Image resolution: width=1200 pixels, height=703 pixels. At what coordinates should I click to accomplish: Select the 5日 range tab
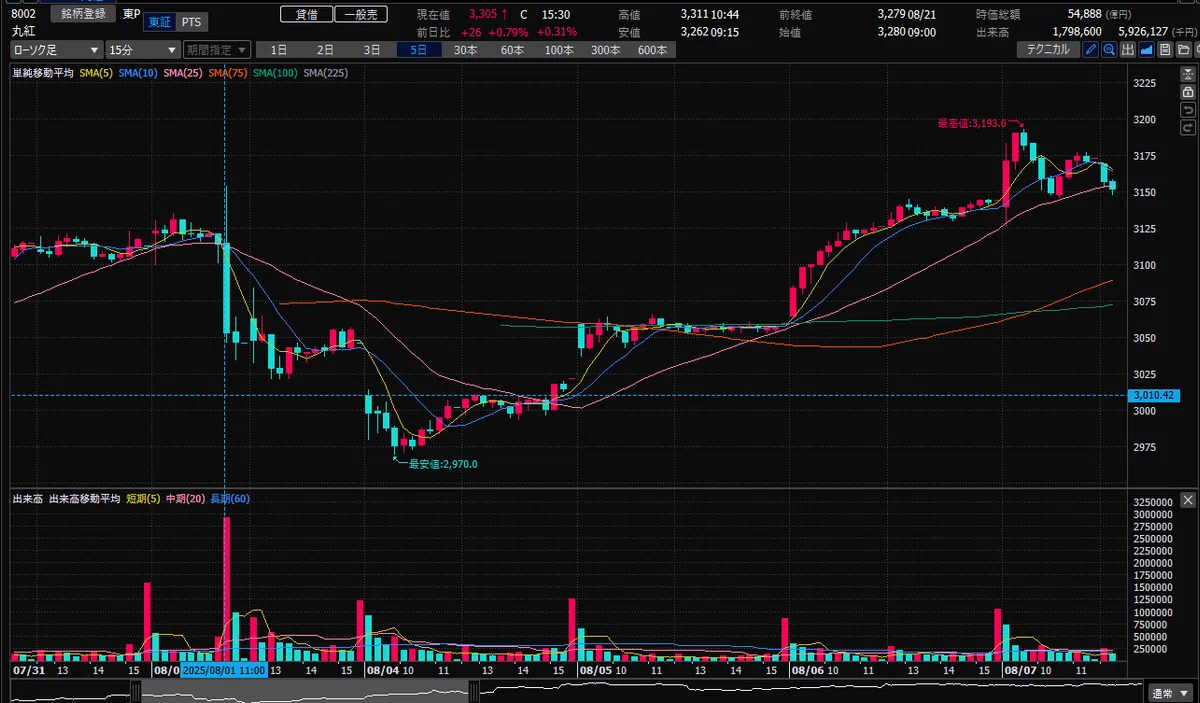419,50
